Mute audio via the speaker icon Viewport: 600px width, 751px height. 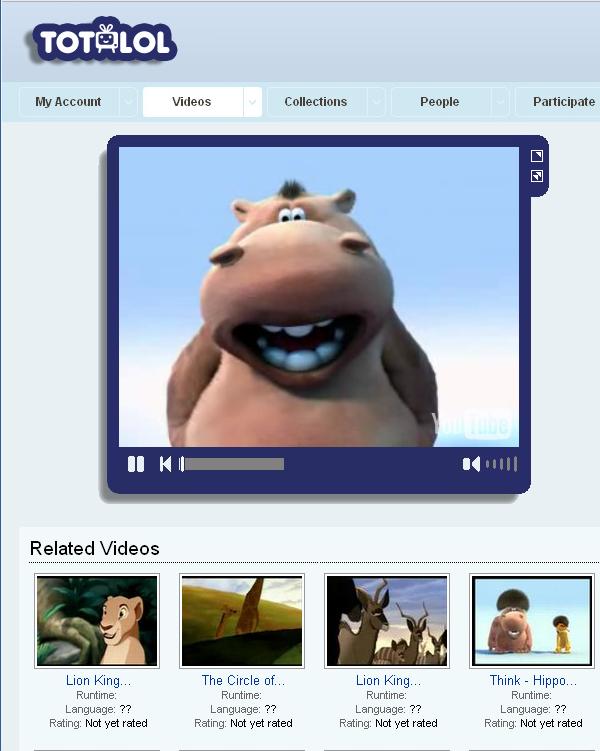coord(471,464)
